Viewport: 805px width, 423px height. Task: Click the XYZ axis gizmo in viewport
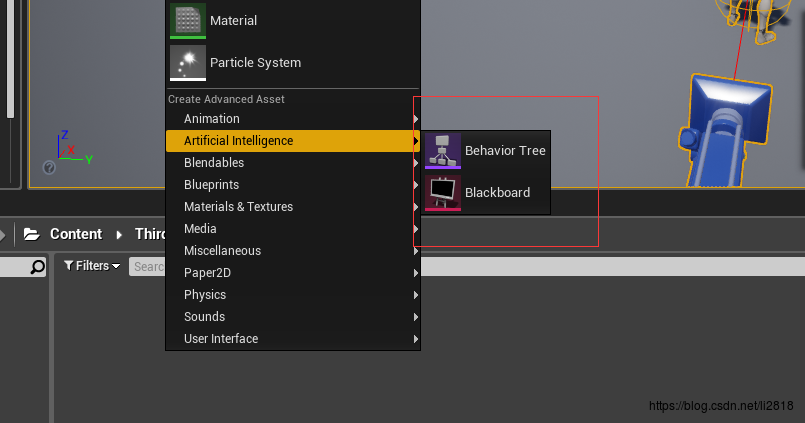point(70,150)
